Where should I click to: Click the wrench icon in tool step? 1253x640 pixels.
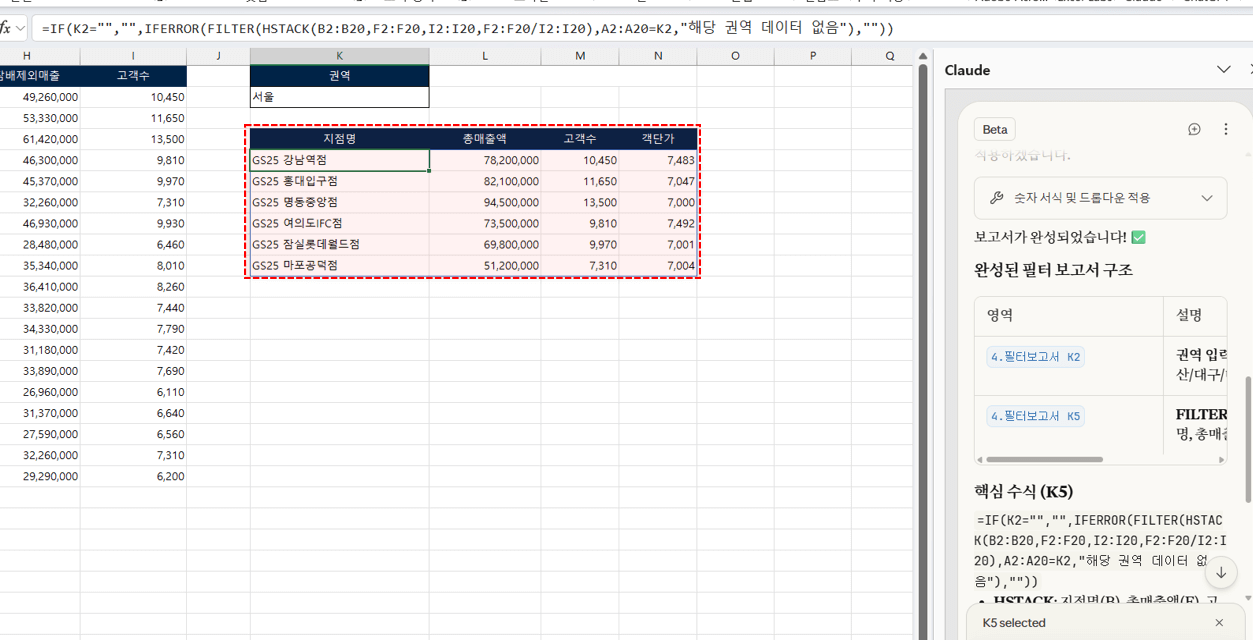click(996, 198)
